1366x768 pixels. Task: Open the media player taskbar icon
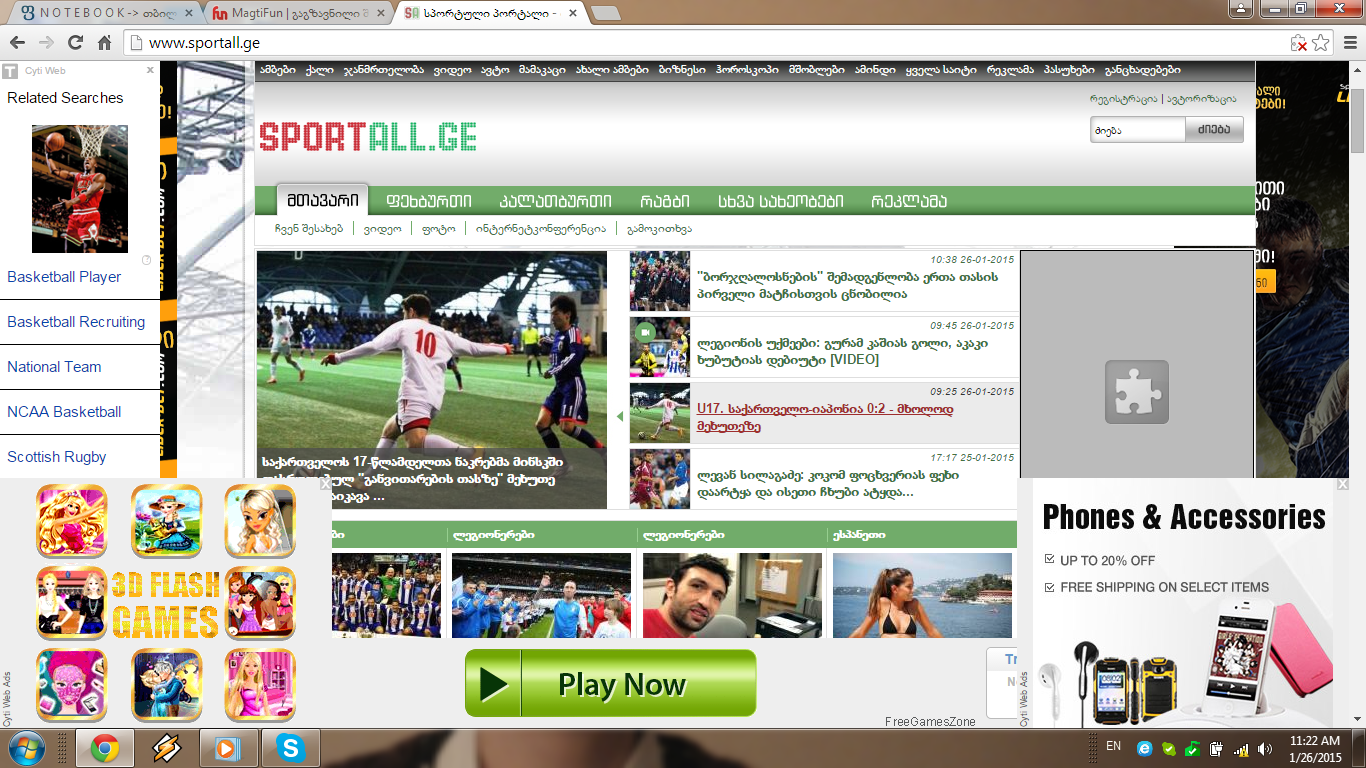click(229, 748)
